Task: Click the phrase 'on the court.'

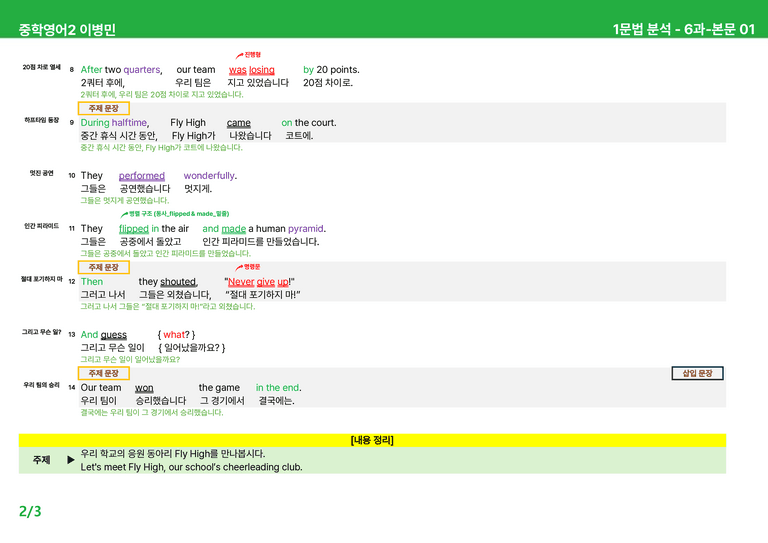Action: 309,123
